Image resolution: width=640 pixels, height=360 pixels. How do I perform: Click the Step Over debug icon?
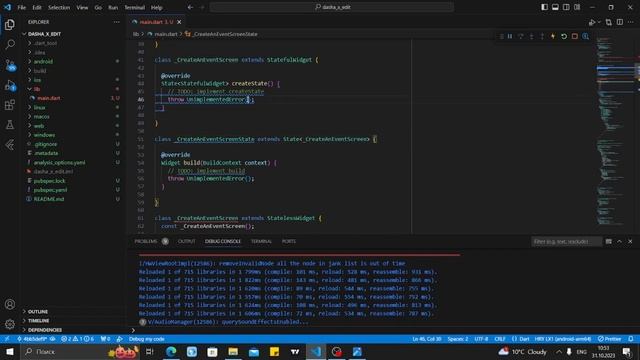click(521, 36)
